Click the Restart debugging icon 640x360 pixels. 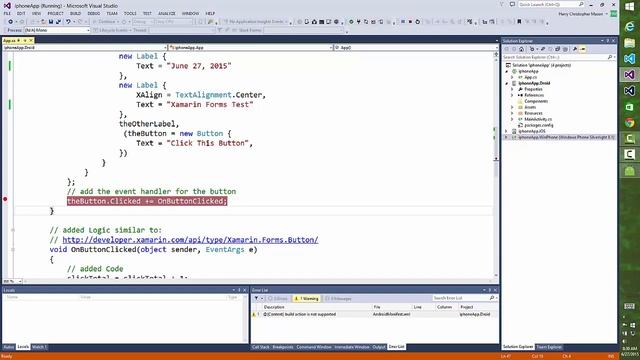[x=418, y=22]
